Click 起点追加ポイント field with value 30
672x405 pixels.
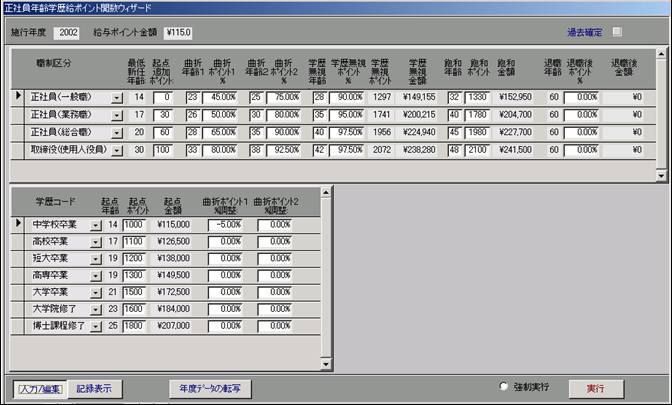(163, 115)
